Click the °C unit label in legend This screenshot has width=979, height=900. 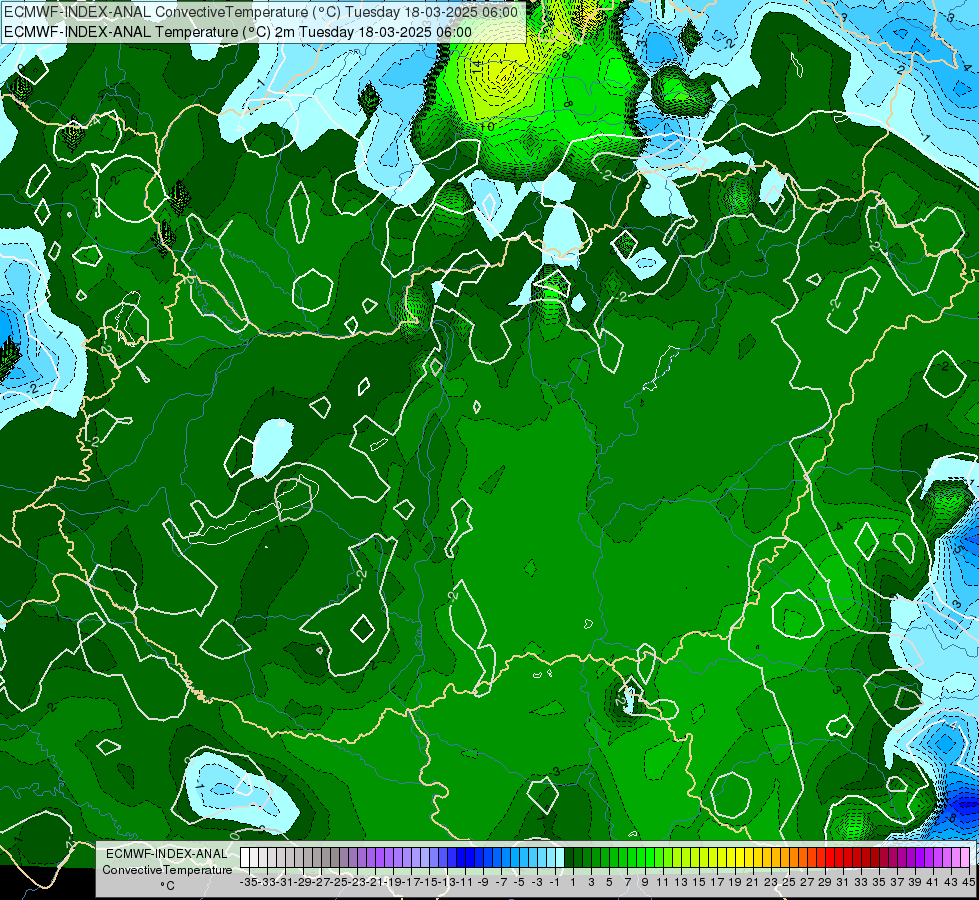167,886
